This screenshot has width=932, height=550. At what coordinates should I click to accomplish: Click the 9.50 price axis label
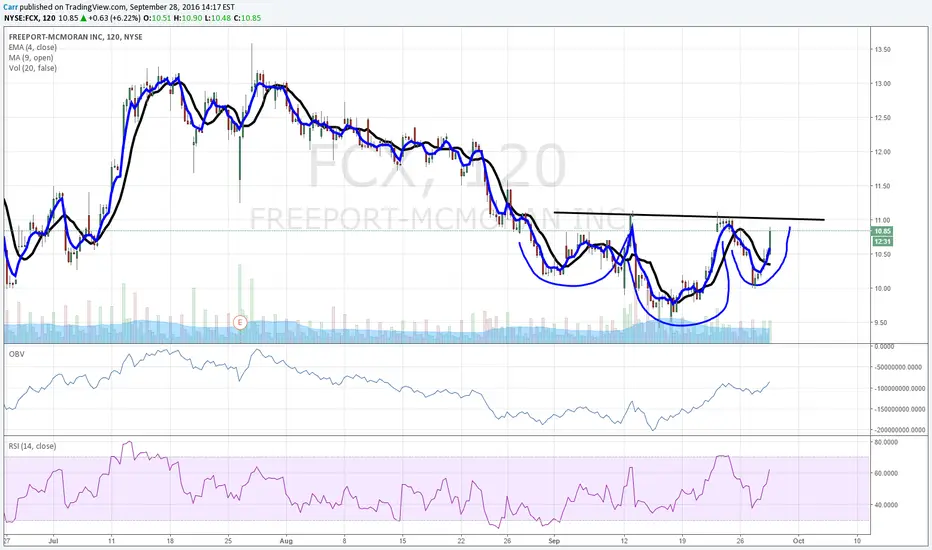(x=883, y=323)
